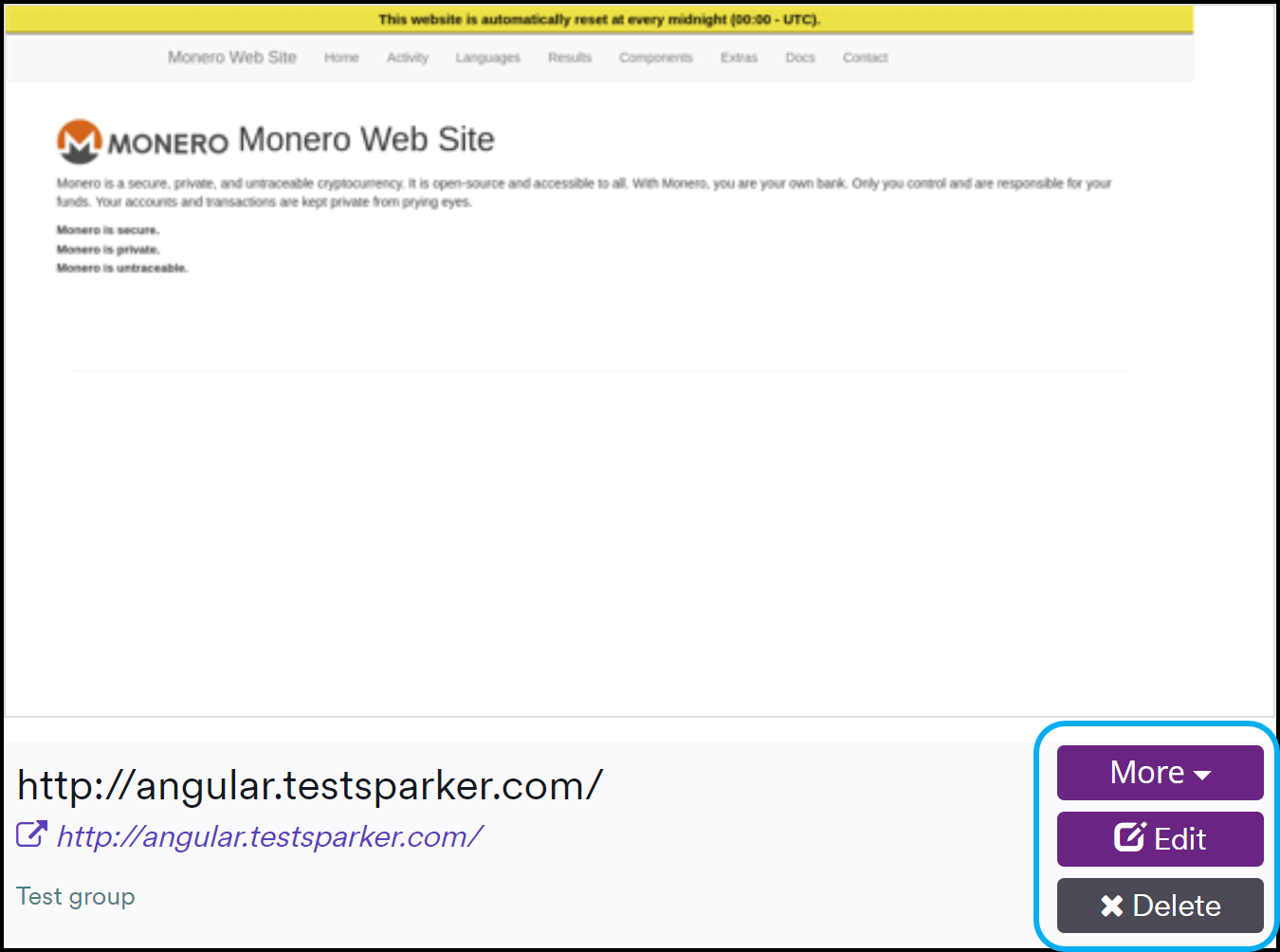
Task: Open the Languages nav menu
Action: coord(487,58)
